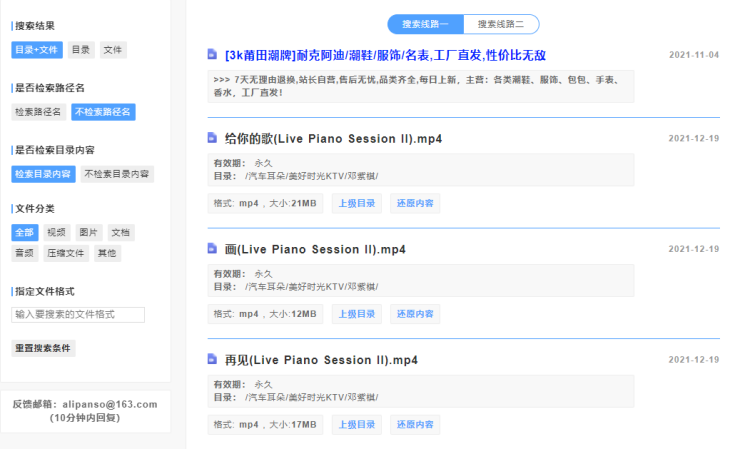Screen dimensions: 735x449
Task: Click the file icon beside 3k莆田潮牌 ad
Action: 212,54
